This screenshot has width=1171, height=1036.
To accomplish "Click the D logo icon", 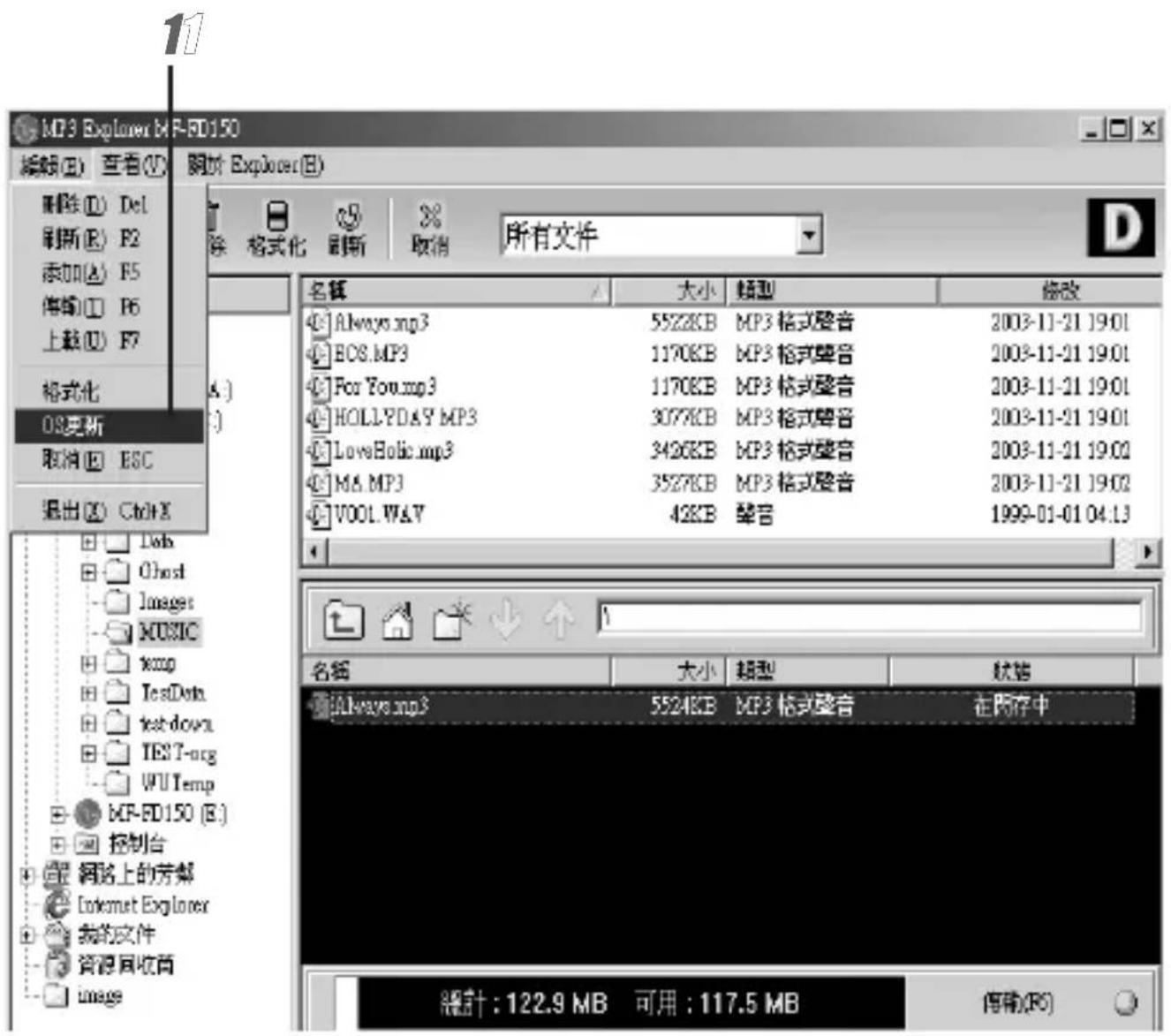I will [1121, 228].
